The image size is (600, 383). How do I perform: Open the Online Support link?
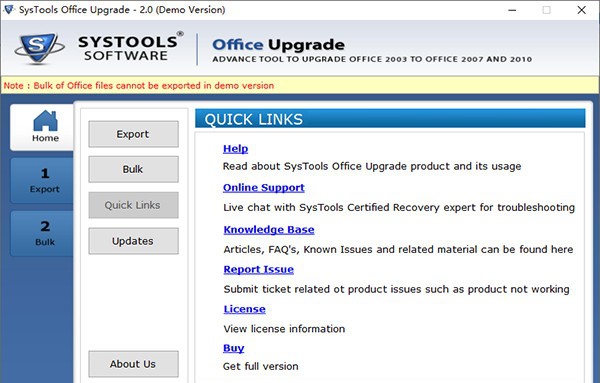[264, 187]
